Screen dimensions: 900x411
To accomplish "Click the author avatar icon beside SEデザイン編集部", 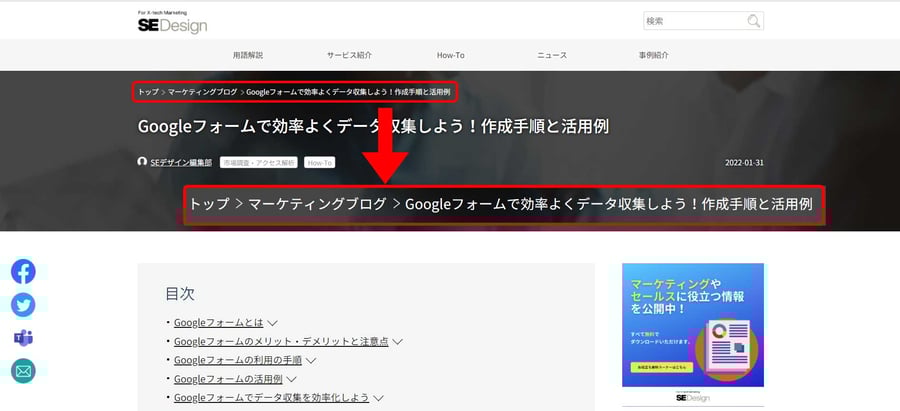I will [x=142, y=162].
